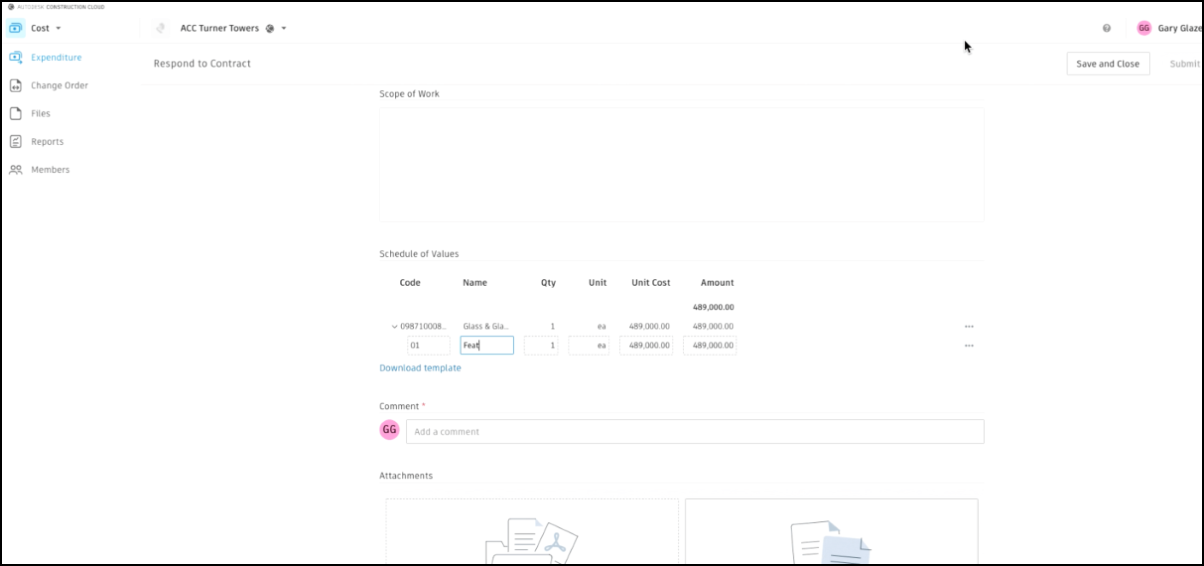This screenshot has width=1204, height=566.
Task: Click inside the Scope of Work text area
Action: point(681,163)
